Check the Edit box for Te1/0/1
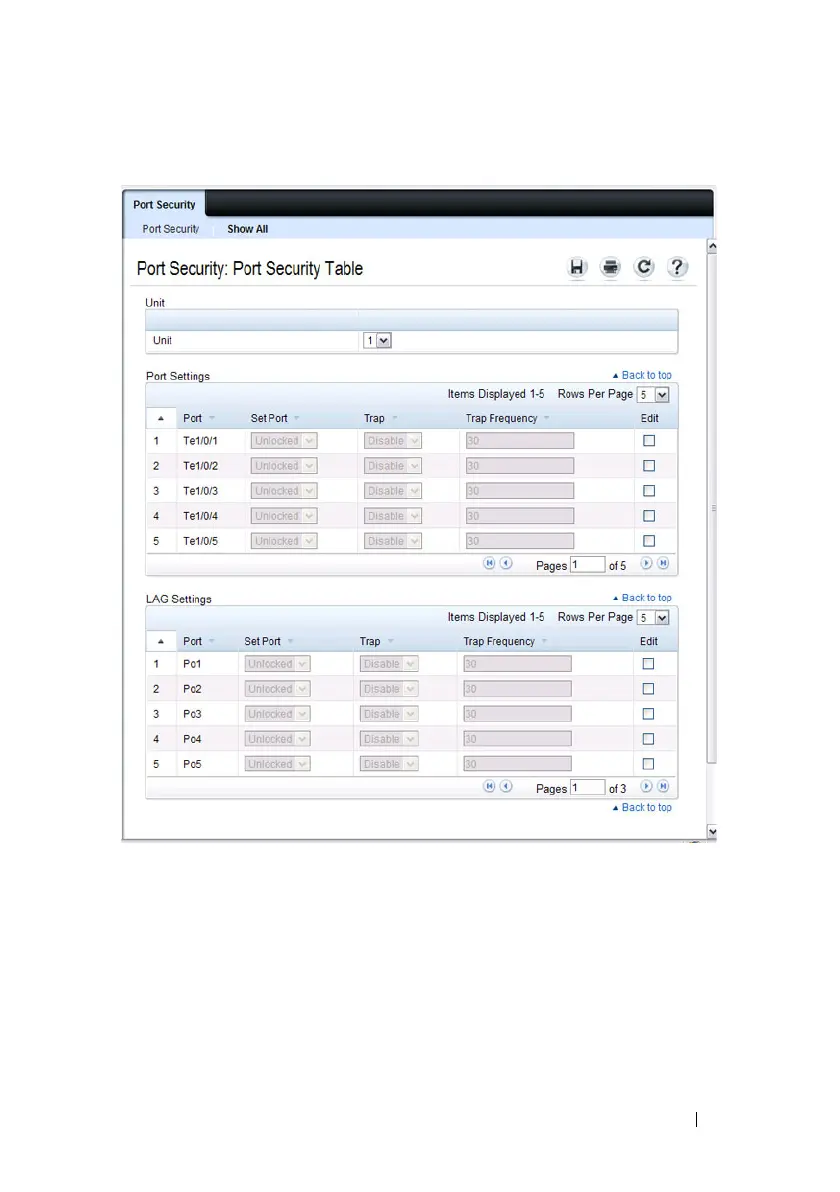 tap(649, 441)
